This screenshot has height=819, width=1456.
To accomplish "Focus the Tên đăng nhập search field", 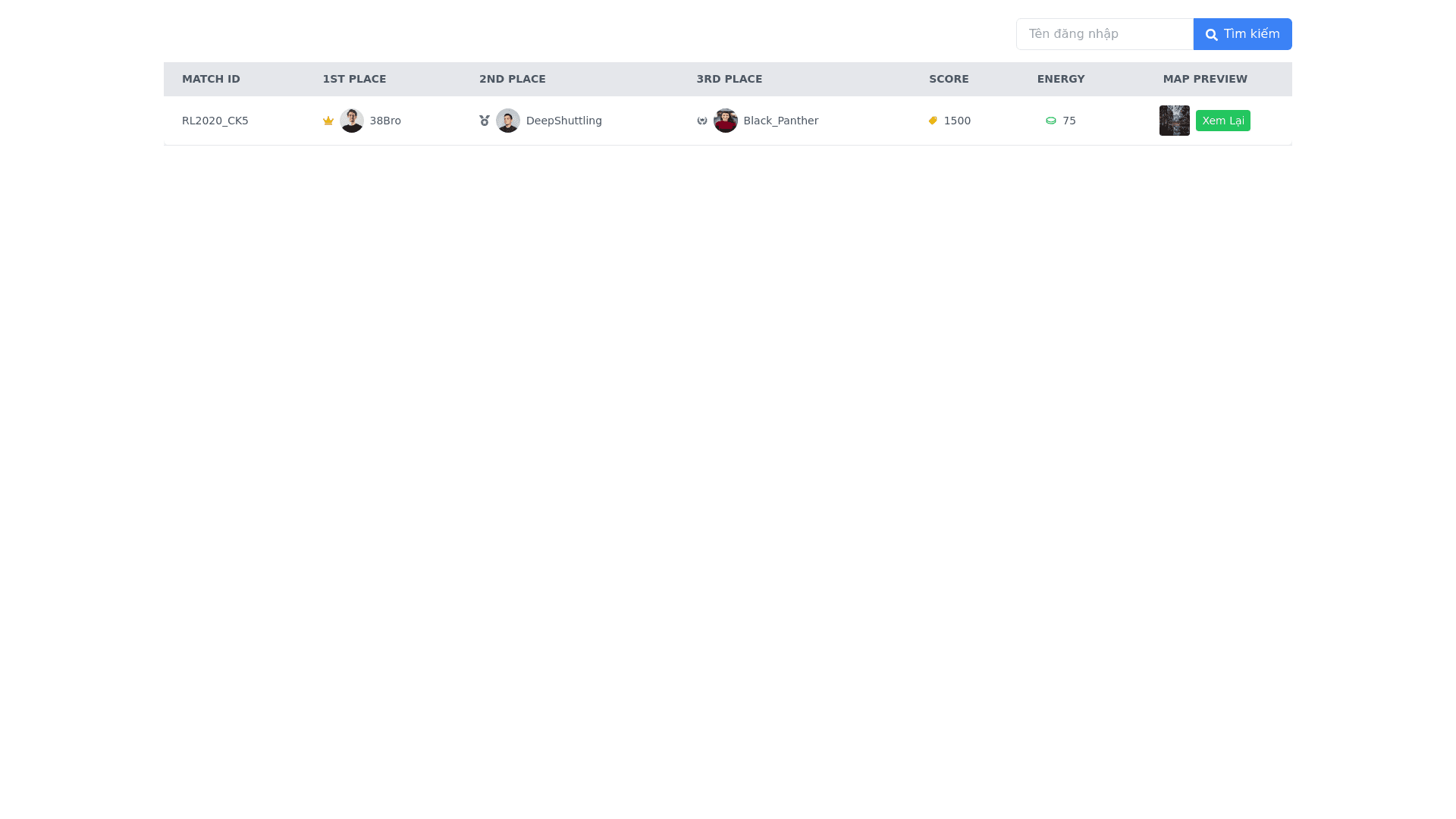I will (1104, 34).
